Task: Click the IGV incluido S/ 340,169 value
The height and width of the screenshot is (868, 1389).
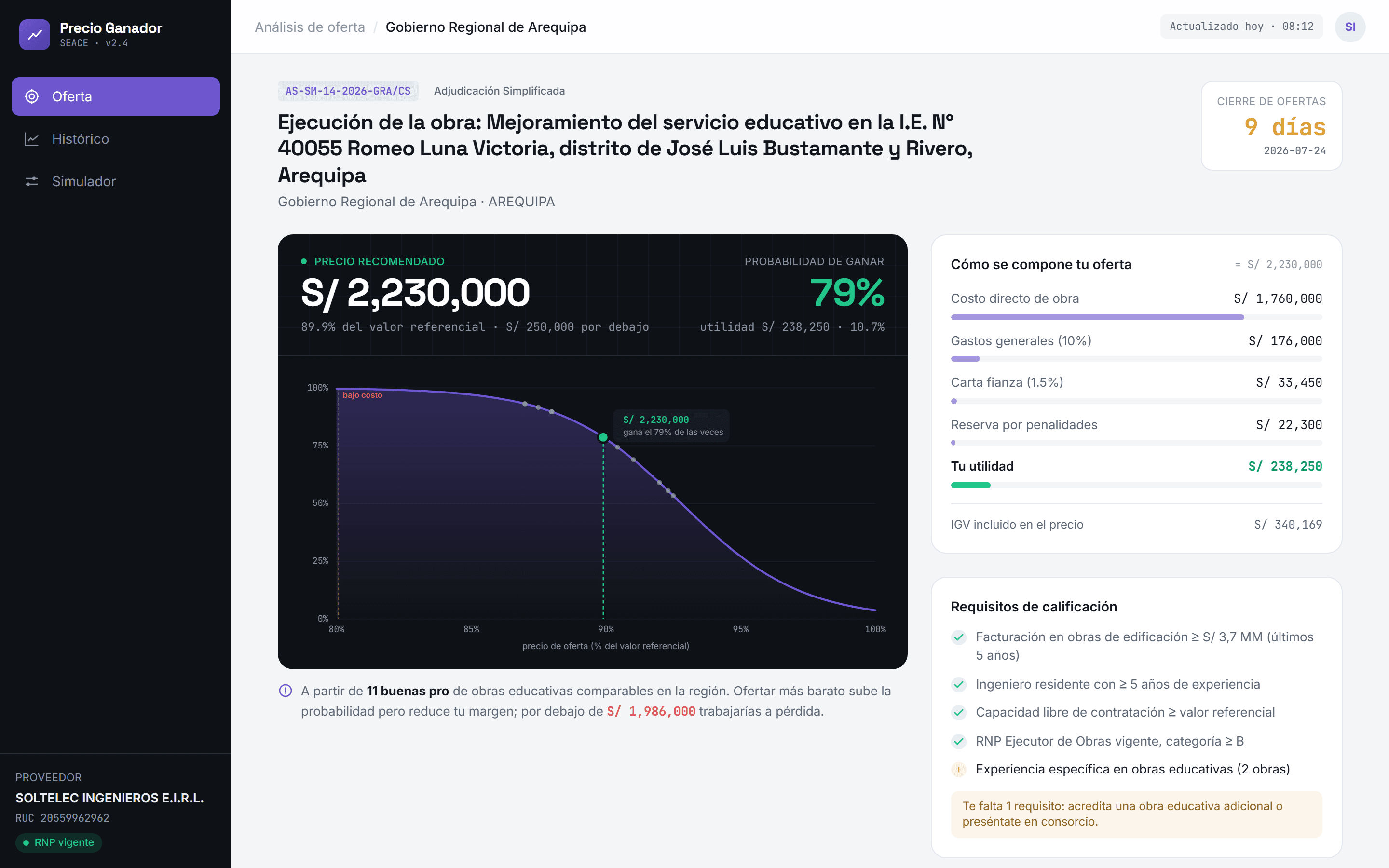Action: 1288,524
